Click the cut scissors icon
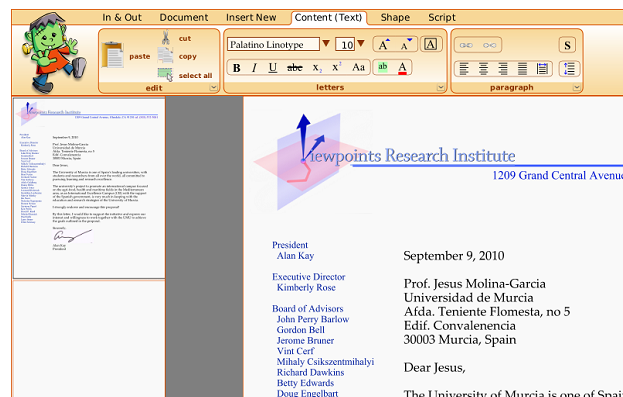This screenshot has height=397, width=623. (x=165, y=37)
